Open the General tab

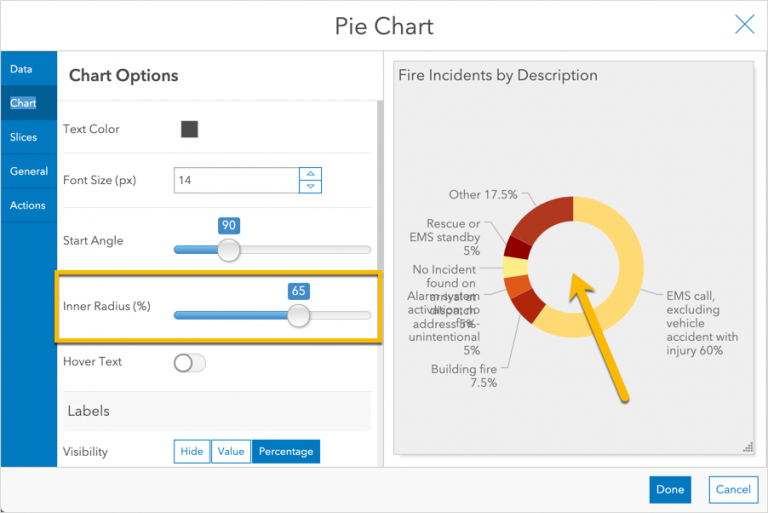tap(29, 171)
